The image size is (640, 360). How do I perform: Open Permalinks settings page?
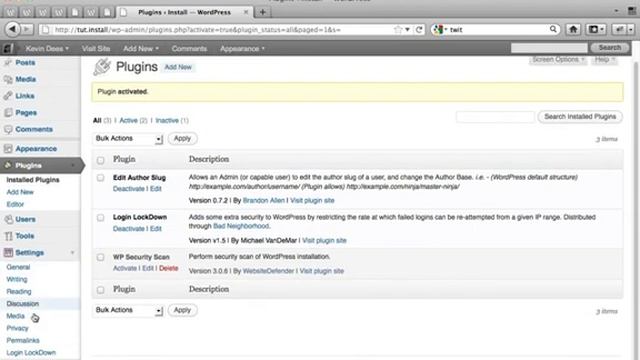pyautogui.click(x=23, y=340)
